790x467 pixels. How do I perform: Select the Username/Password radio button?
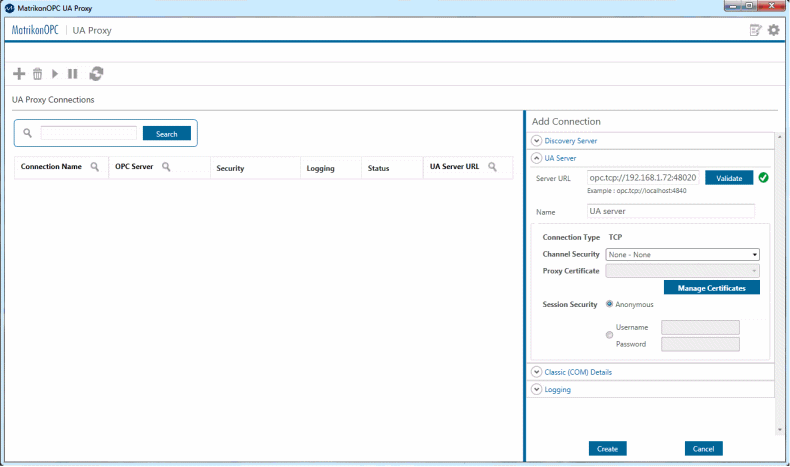point(610,335)
